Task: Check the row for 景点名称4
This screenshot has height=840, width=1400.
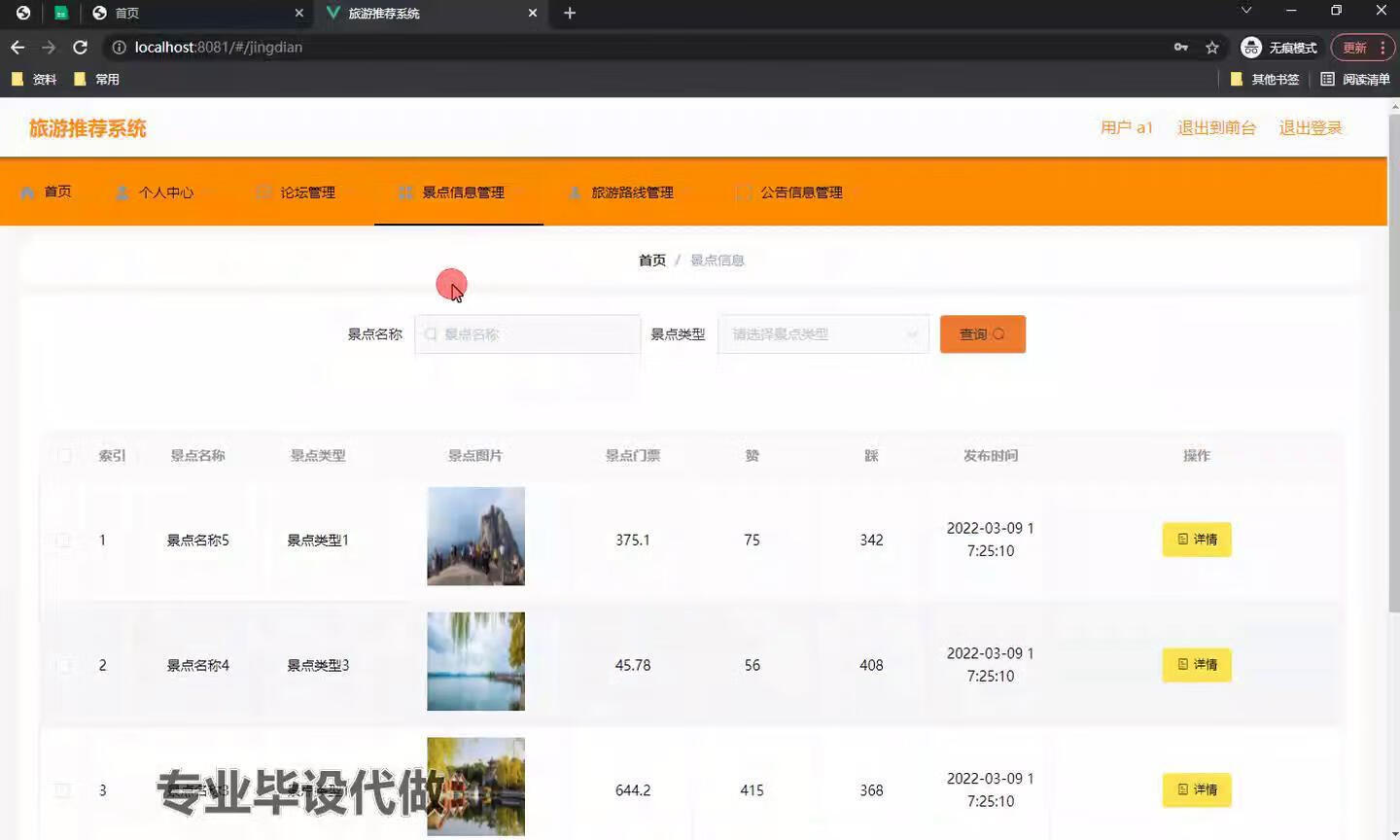Action: pos(63,665)
